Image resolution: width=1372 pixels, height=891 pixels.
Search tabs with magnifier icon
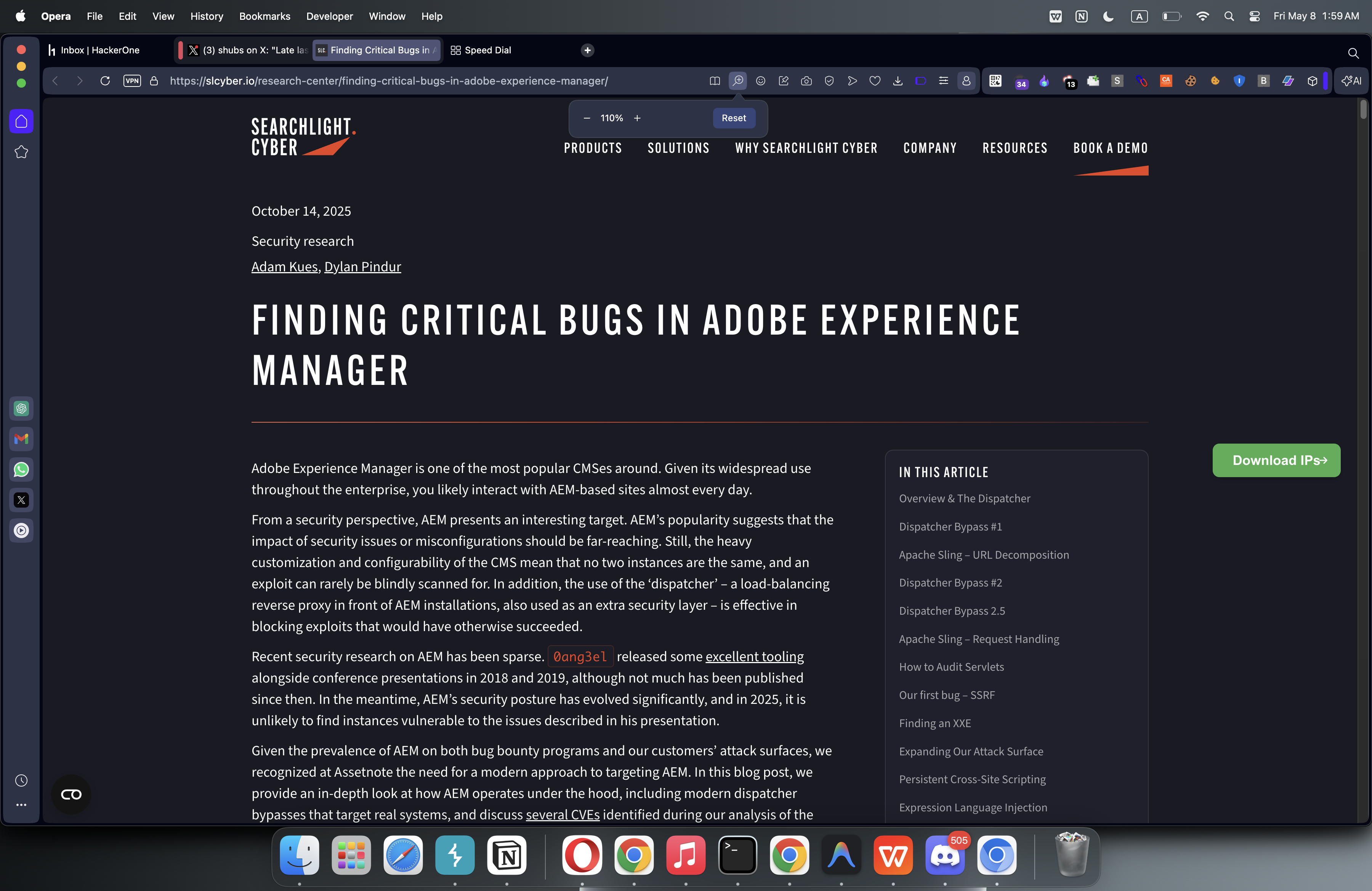[x=1353, y=53]
